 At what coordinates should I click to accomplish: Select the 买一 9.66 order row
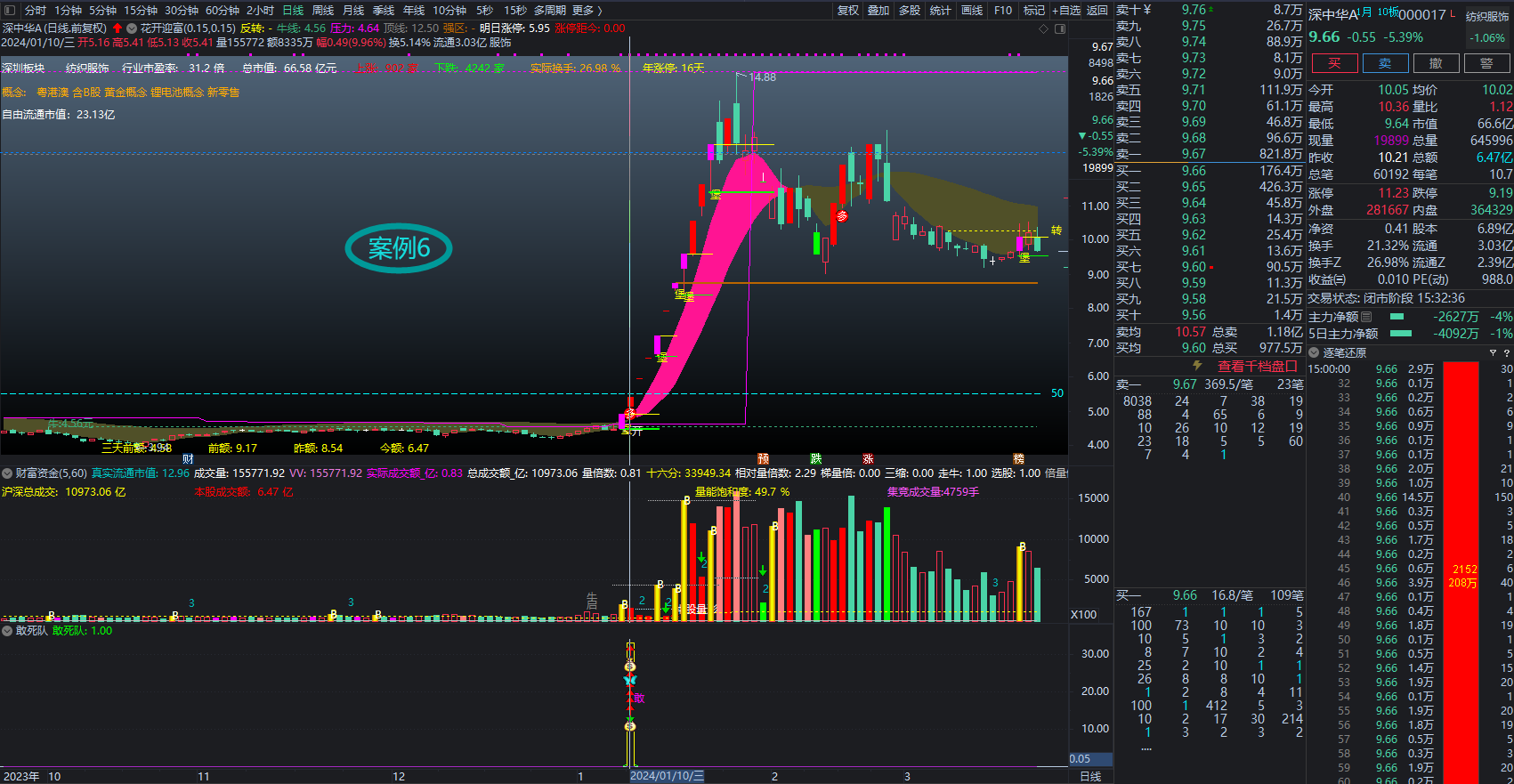tap(1210, 171)
